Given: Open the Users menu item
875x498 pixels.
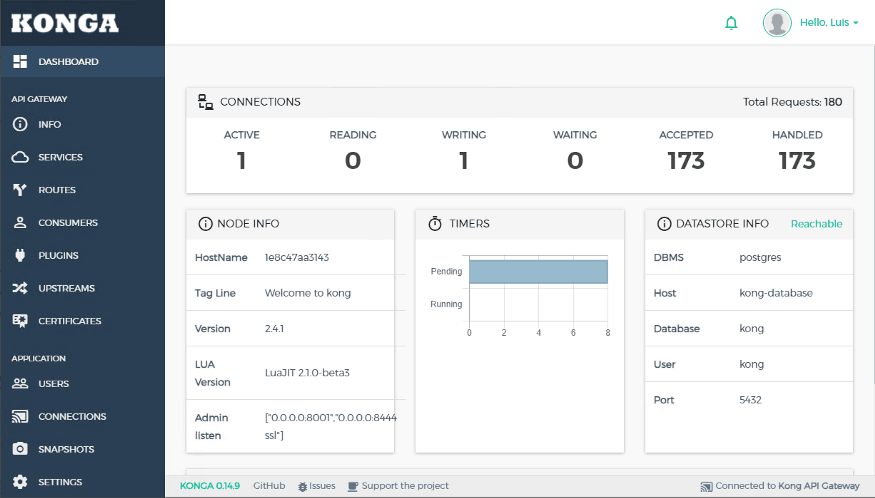Looking at the screenshot, I should pyautogui.click(x=83, y=384).
